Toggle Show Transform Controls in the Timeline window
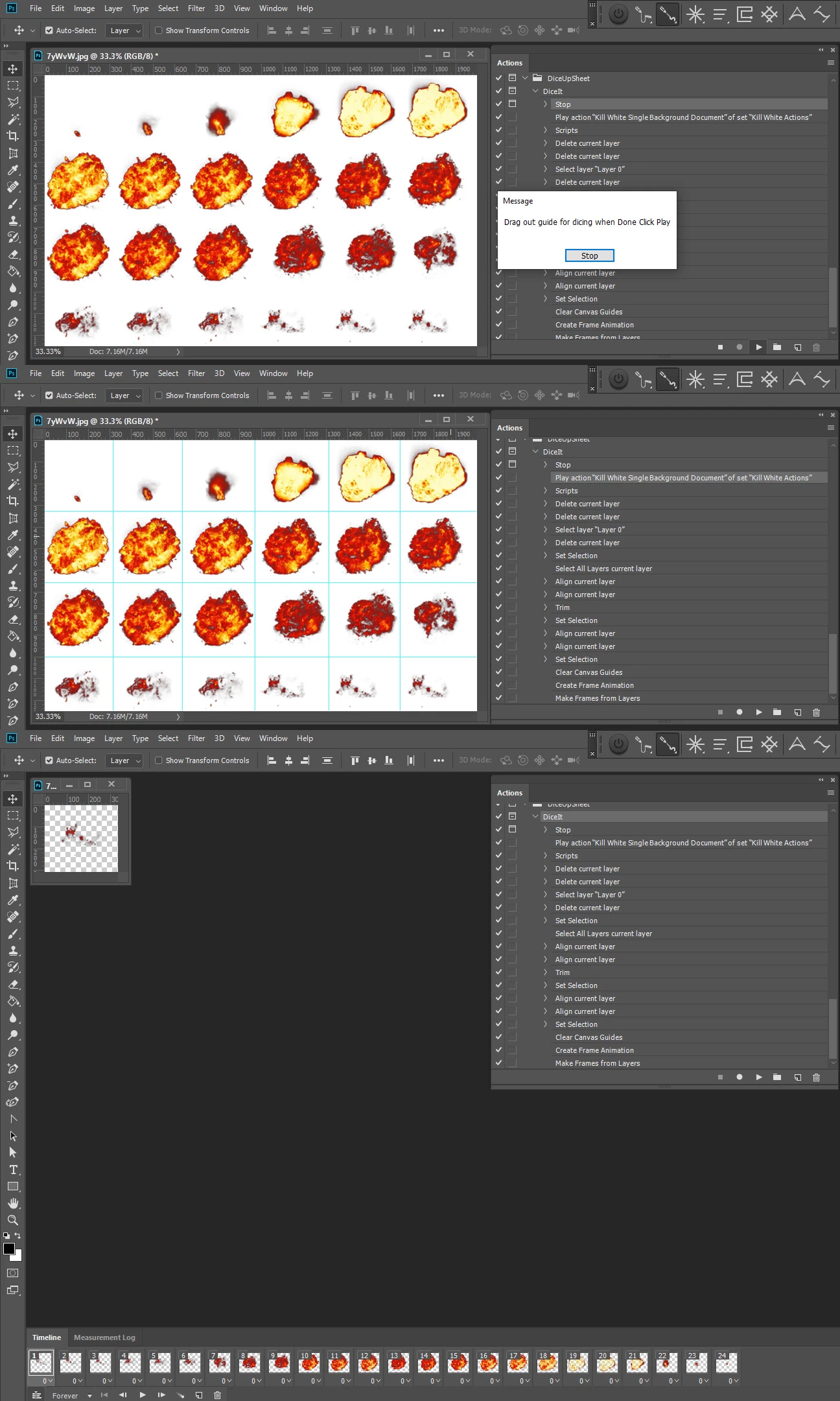This screenshot has width=840, height=1401. [x=159, y=760]
